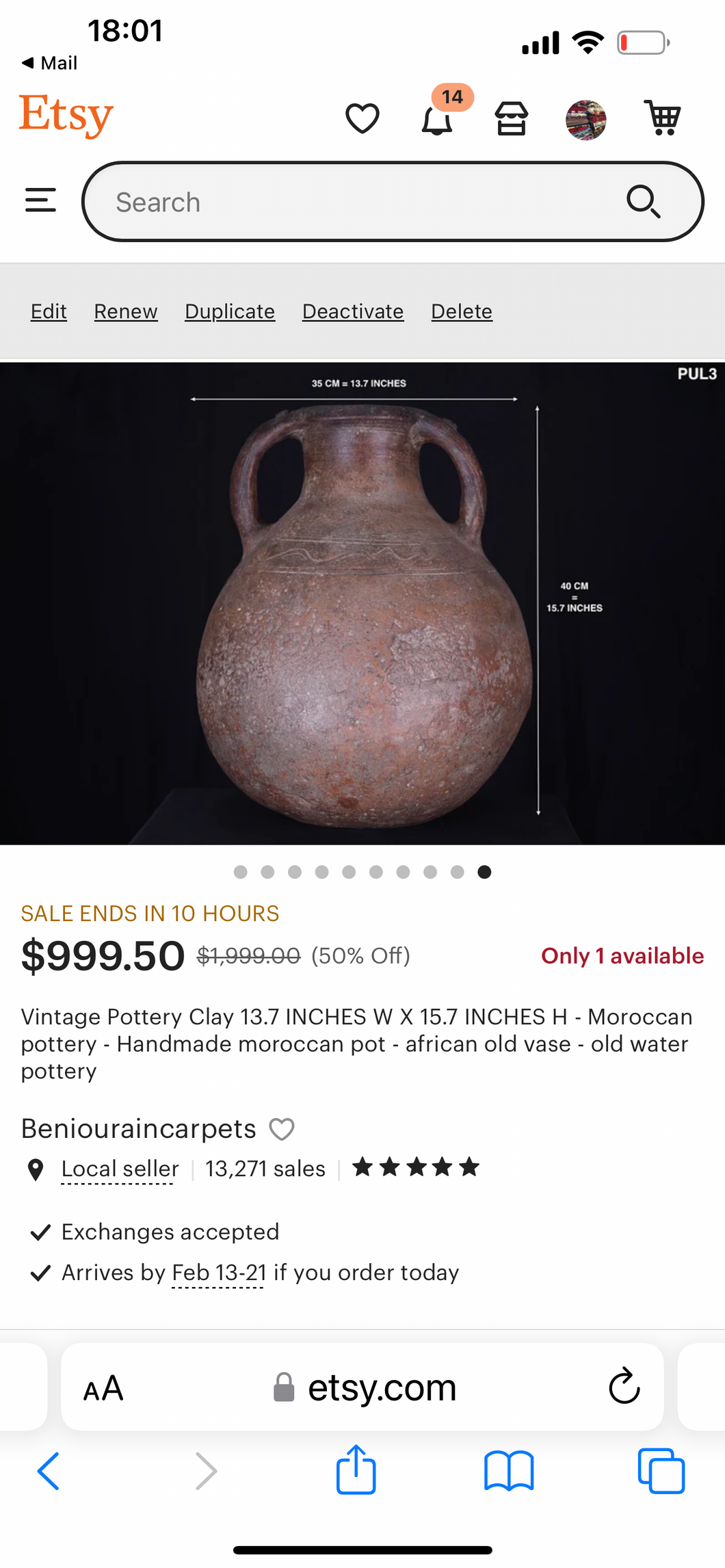Viewport: 725px width, 1568px height.
Task: Expand the Feb 13-21 arrival estimate
Action: point(219,1273)
